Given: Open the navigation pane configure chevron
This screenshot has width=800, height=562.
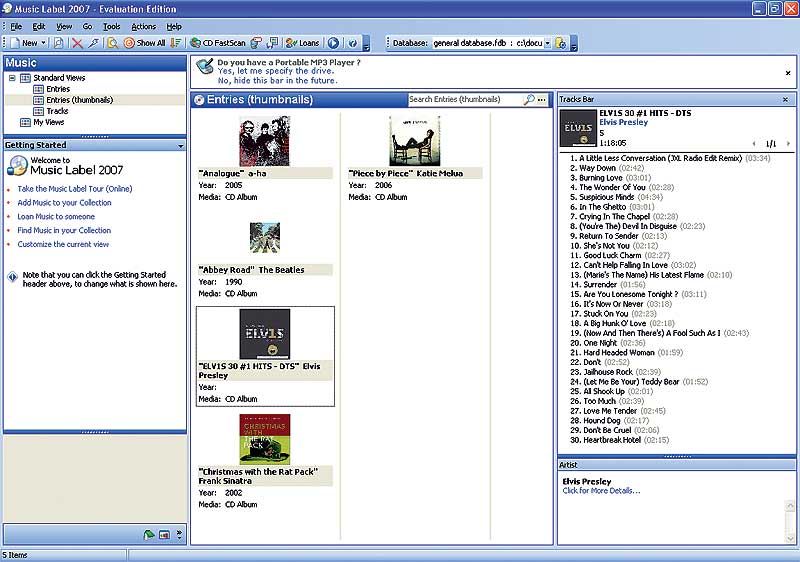Looking at the screenshot, I should 179,534.
